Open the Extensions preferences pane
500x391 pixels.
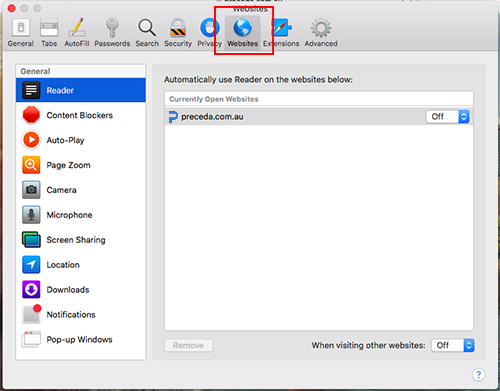pyautogui.click(x=281, y=33)
